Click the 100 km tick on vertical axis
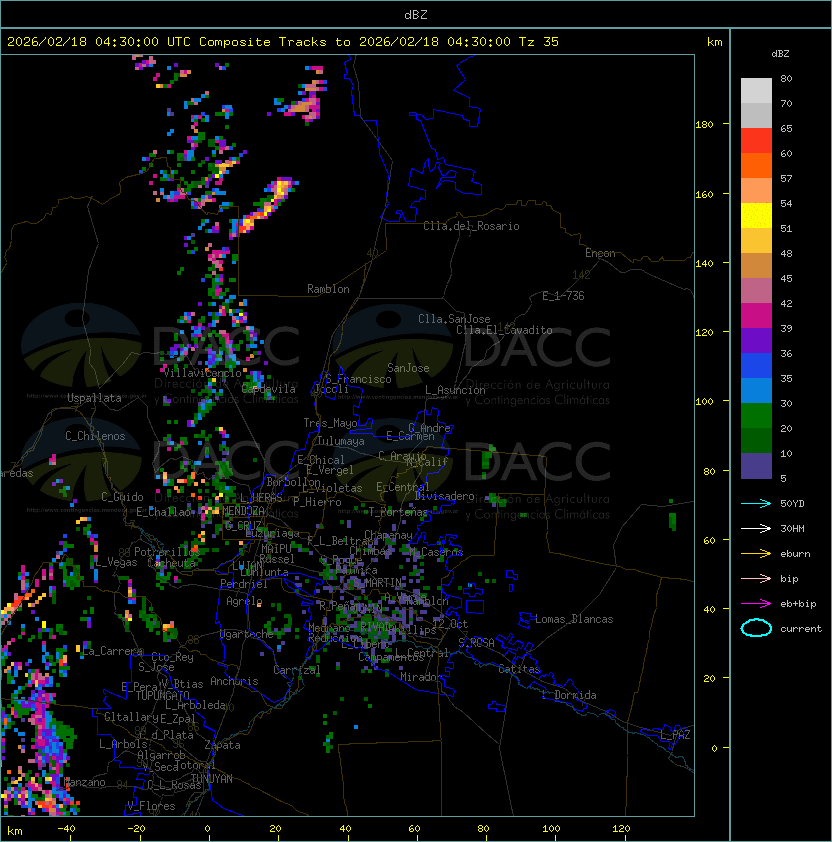 click(x=704, y=401)
